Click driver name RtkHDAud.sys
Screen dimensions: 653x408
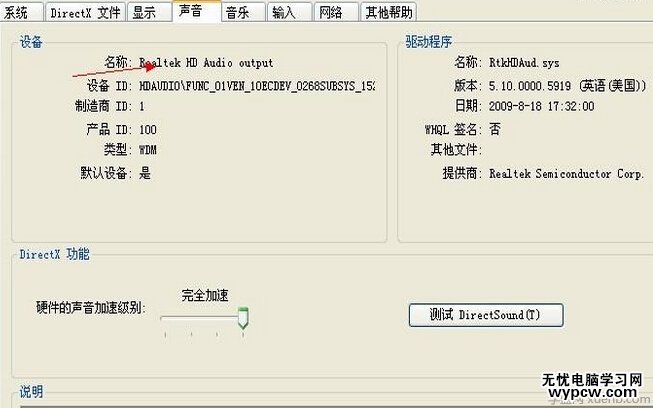524,63
